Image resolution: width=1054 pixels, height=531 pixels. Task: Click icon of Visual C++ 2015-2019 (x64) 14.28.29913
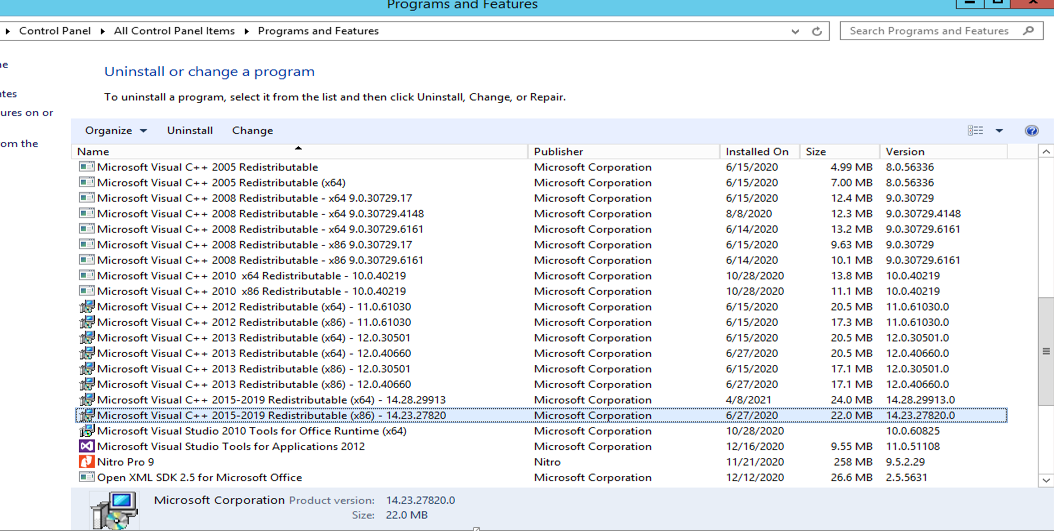coord(87,399)
